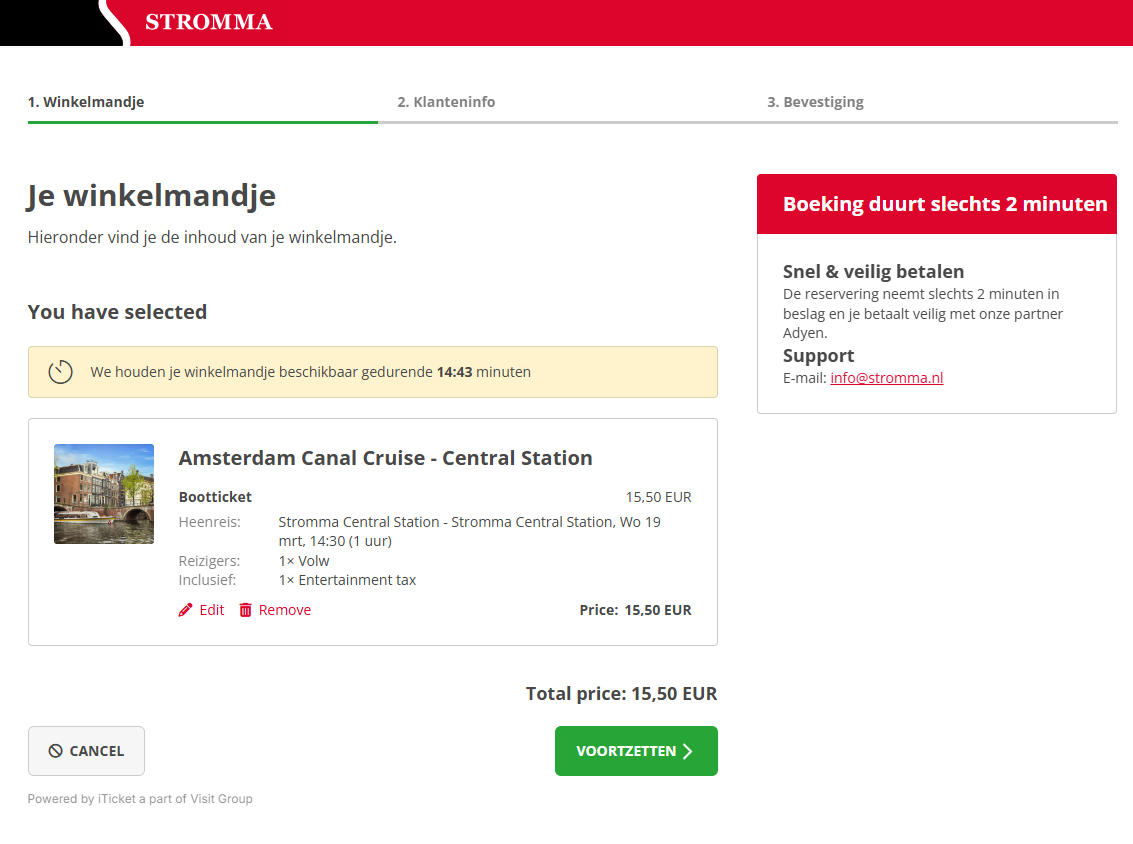The image size is (1133, 844).
Task: Select the Bevestiging step tab
Action: 815,102
